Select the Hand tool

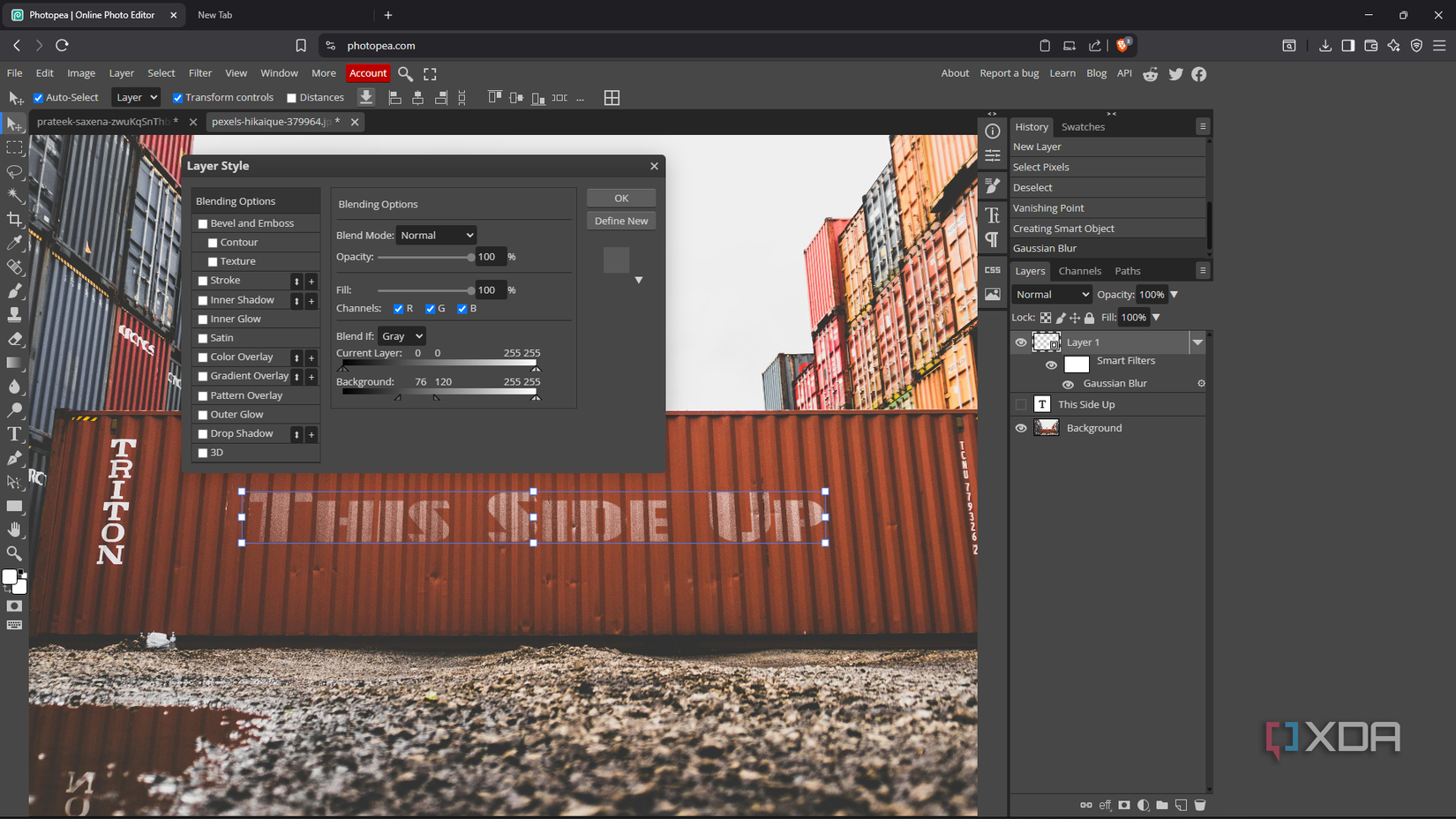click(15, 530)
